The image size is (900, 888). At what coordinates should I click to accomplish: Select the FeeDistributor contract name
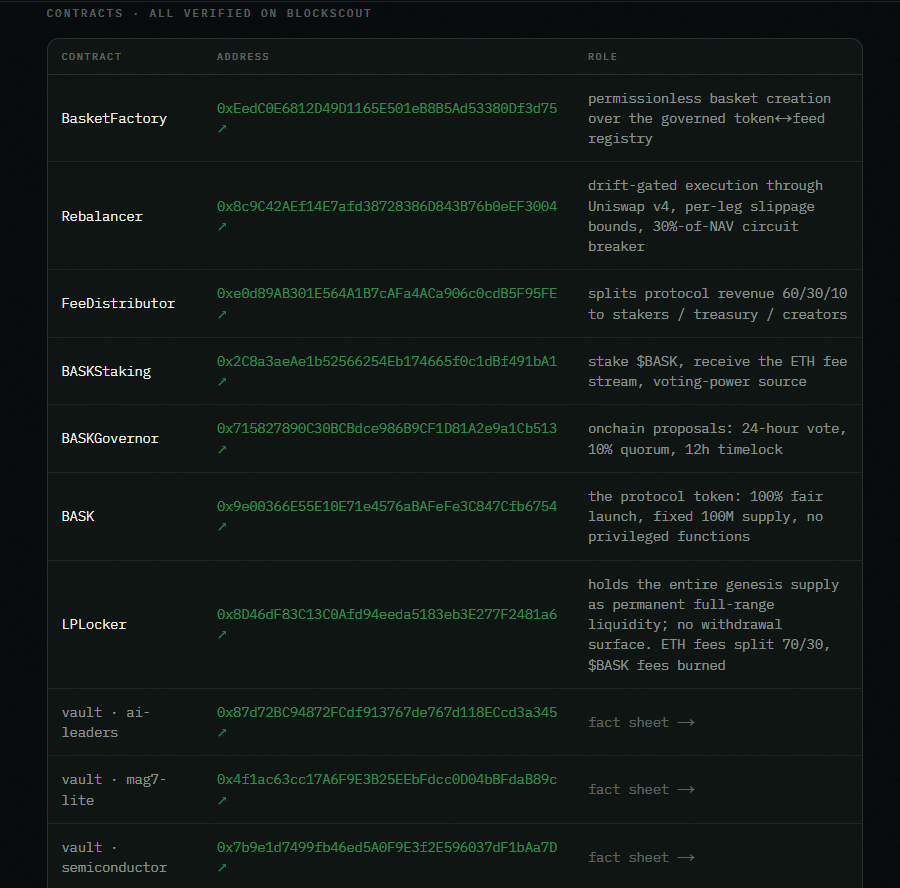[x=118, y=304]
